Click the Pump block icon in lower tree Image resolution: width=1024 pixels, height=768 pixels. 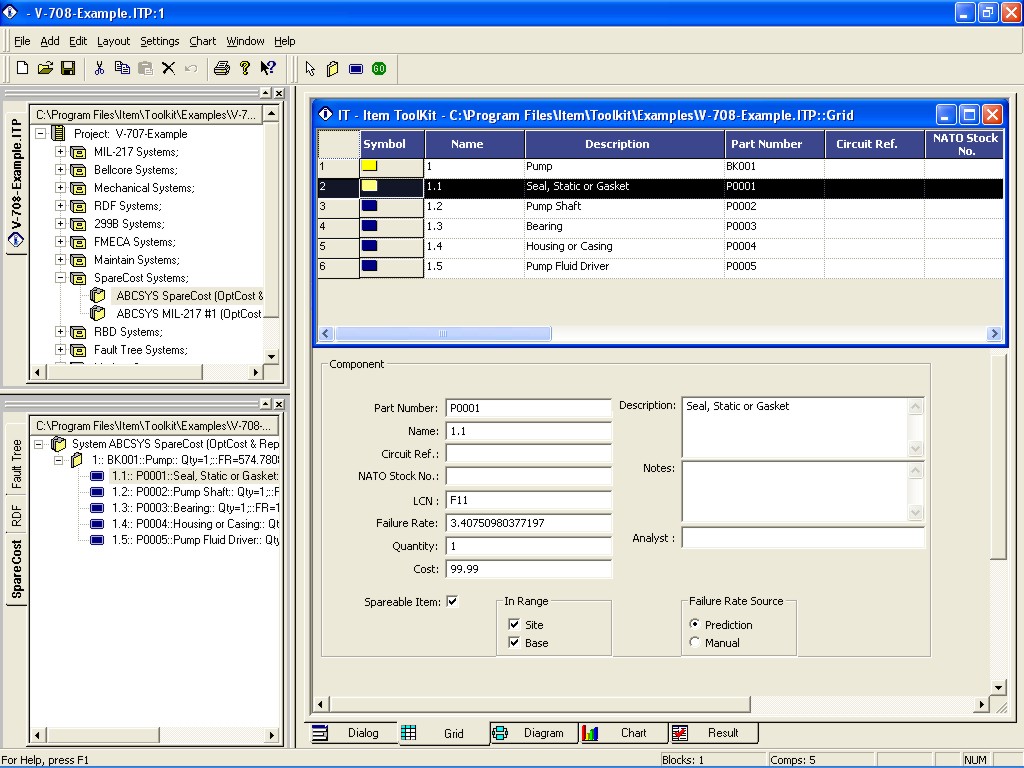click(76, 460)
